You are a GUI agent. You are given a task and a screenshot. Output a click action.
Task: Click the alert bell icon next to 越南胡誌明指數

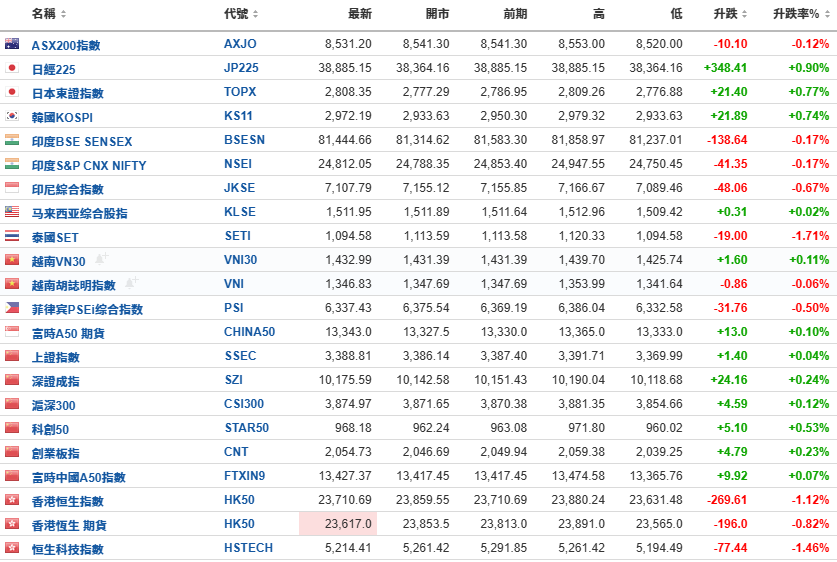[x=131, y=283]
